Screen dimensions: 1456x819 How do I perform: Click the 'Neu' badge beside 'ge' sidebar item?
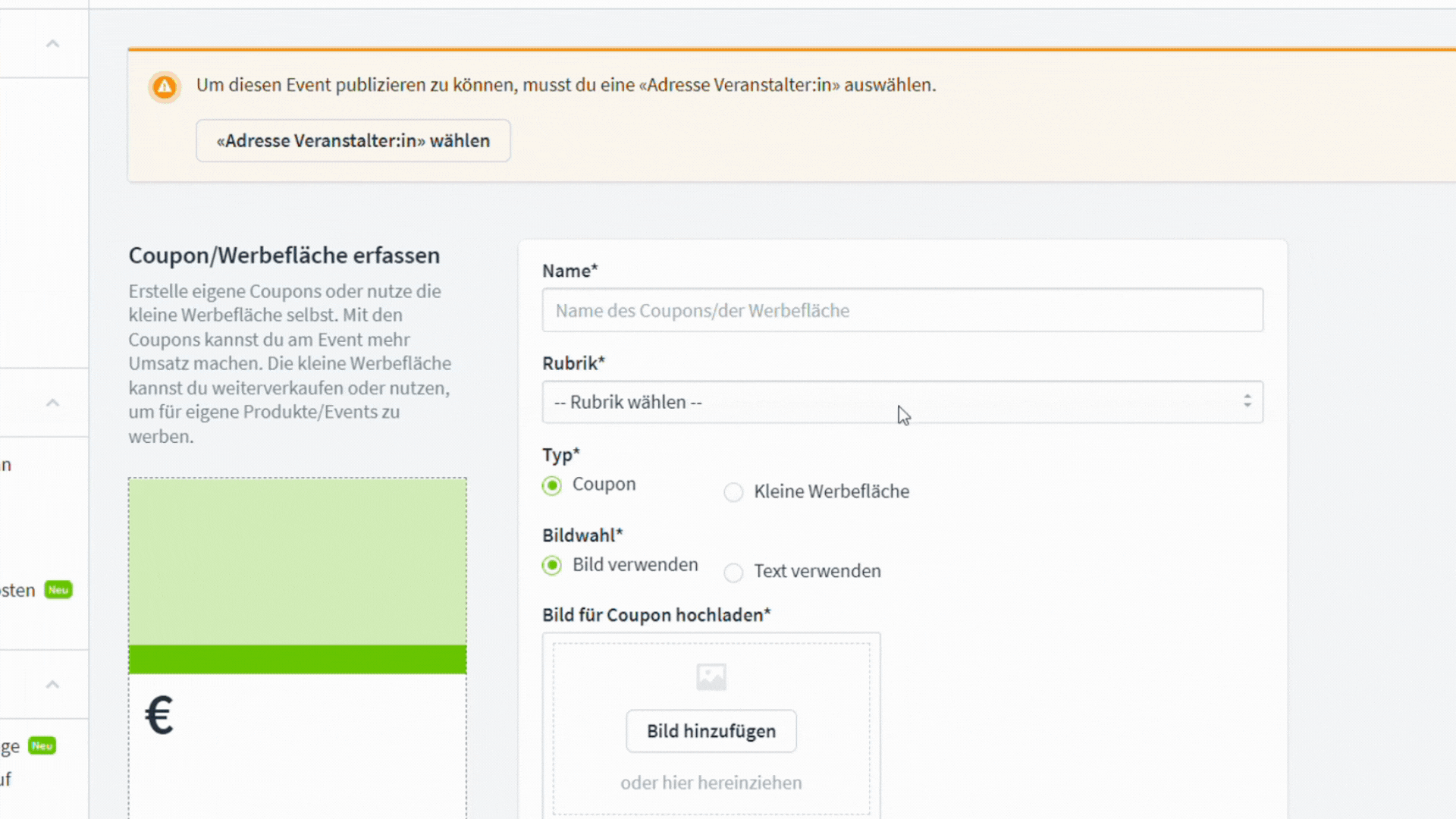click(42, 746)
